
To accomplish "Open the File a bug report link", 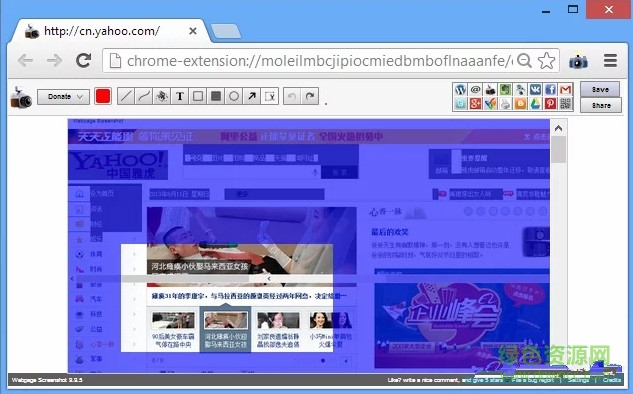I will tap(532, 380).
